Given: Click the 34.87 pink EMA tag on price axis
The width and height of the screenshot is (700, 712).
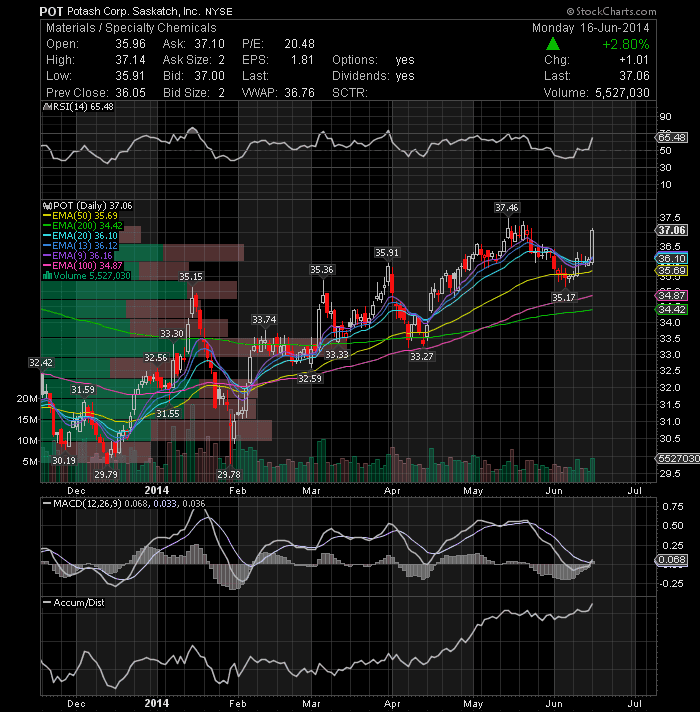Looking at the screenshot, I should [672, 296].
